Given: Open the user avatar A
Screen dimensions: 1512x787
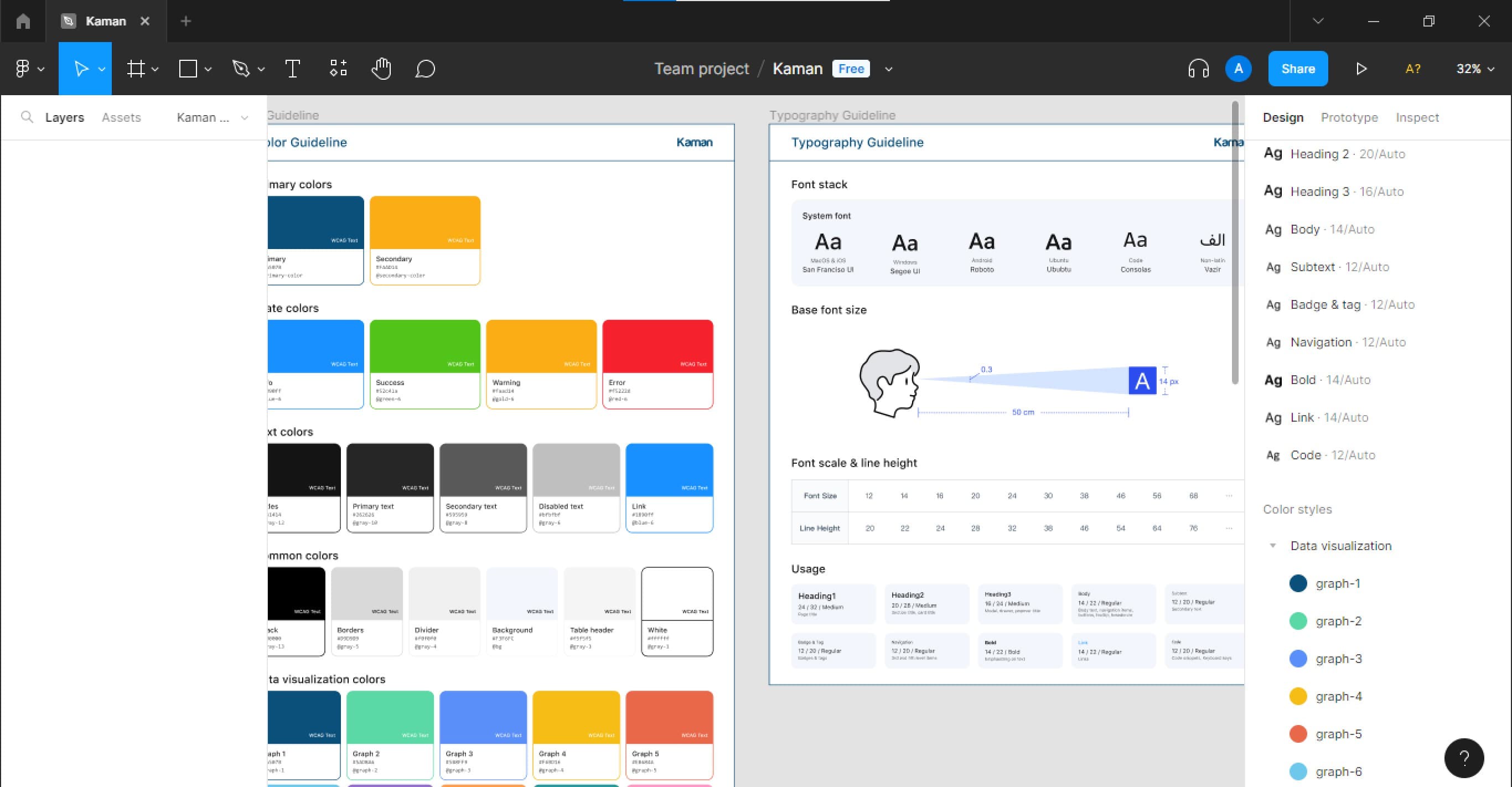Looking at the screenshot, I should pyautogui.click(x=1239, y=69).
